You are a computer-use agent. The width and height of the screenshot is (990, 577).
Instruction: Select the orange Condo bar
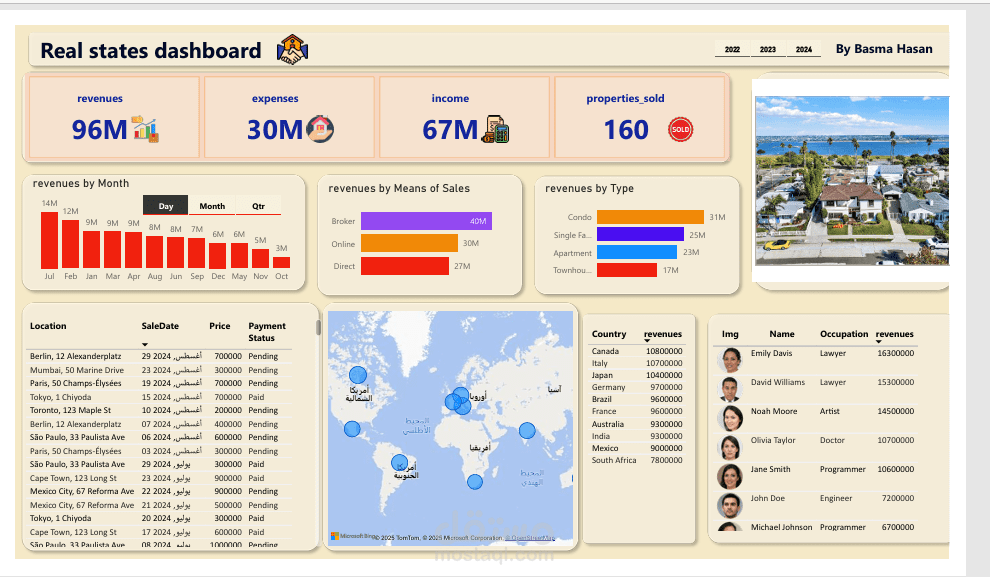coord(650,217)
